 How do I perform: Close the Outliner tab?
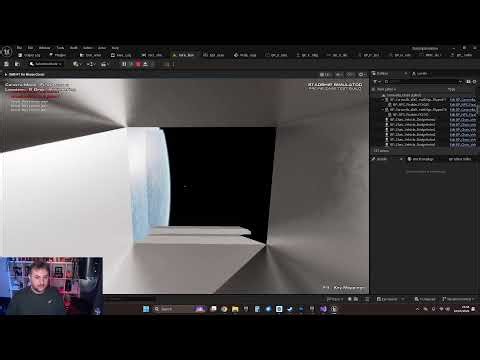coord(406,73)
